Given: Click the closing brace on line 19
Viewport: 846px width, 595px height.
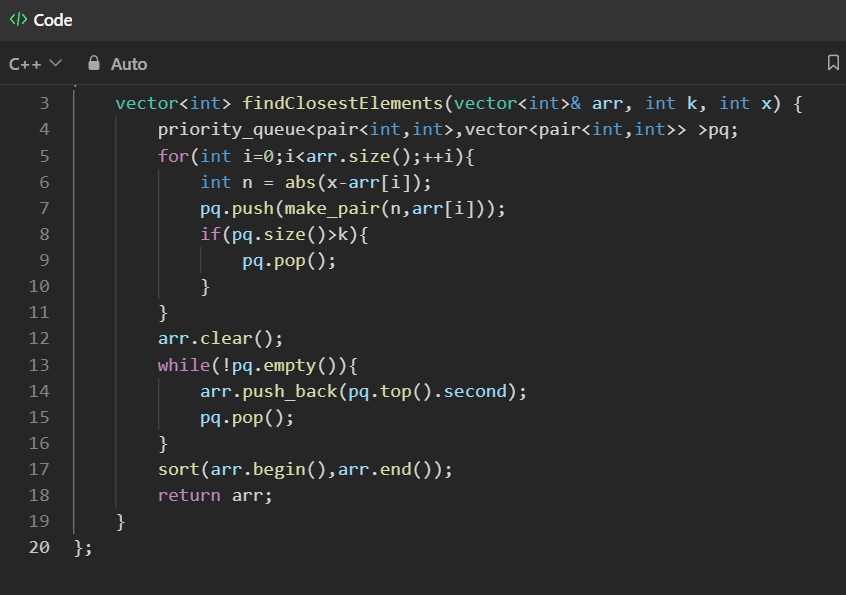Looking at the screenshot, I should pos(120,521).
